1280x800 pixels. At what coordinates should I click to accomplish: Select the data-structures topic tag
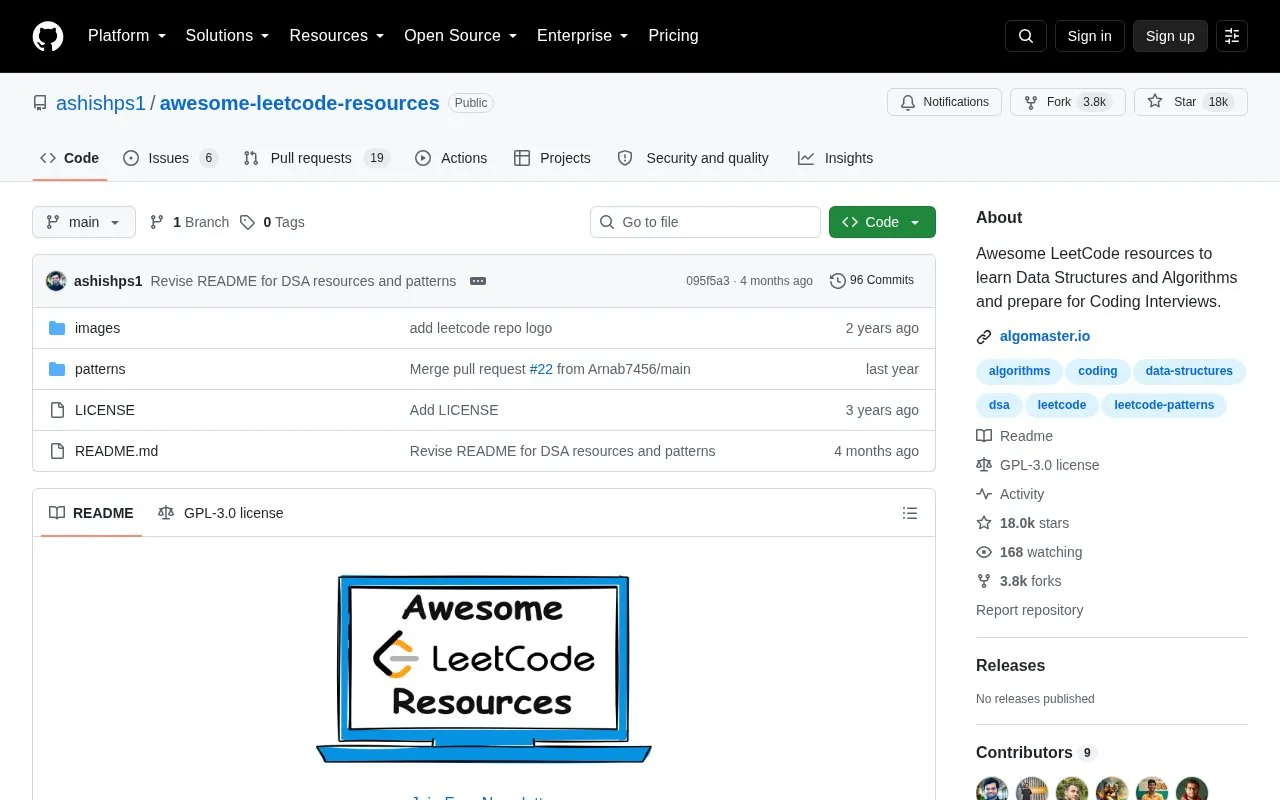click(1189, 371)
